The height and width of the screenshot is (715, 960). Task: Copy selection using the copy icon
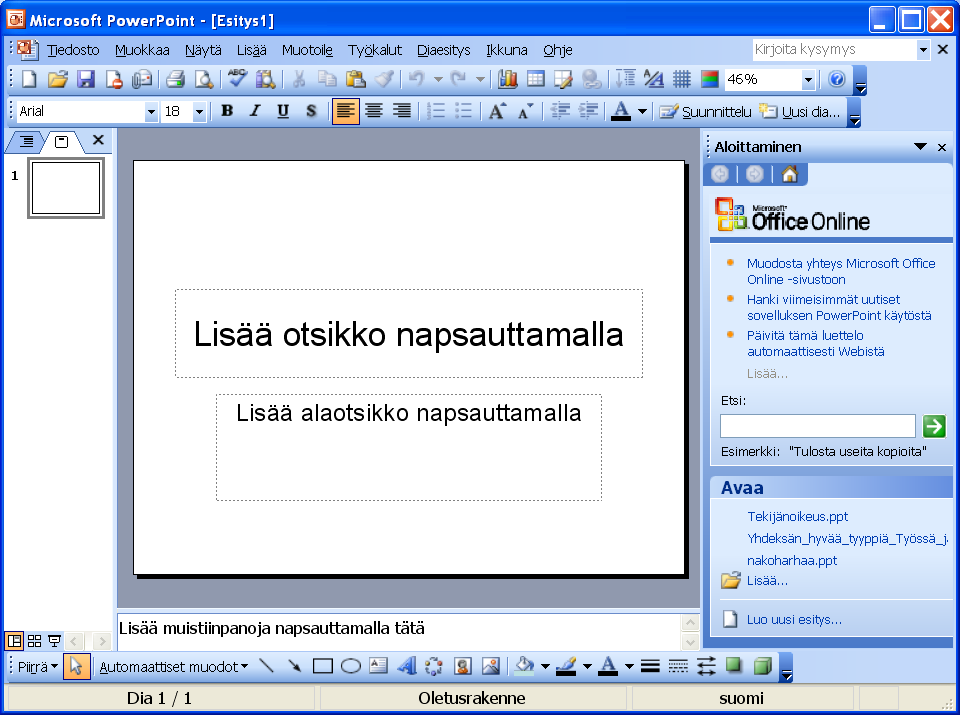[327, 79]
